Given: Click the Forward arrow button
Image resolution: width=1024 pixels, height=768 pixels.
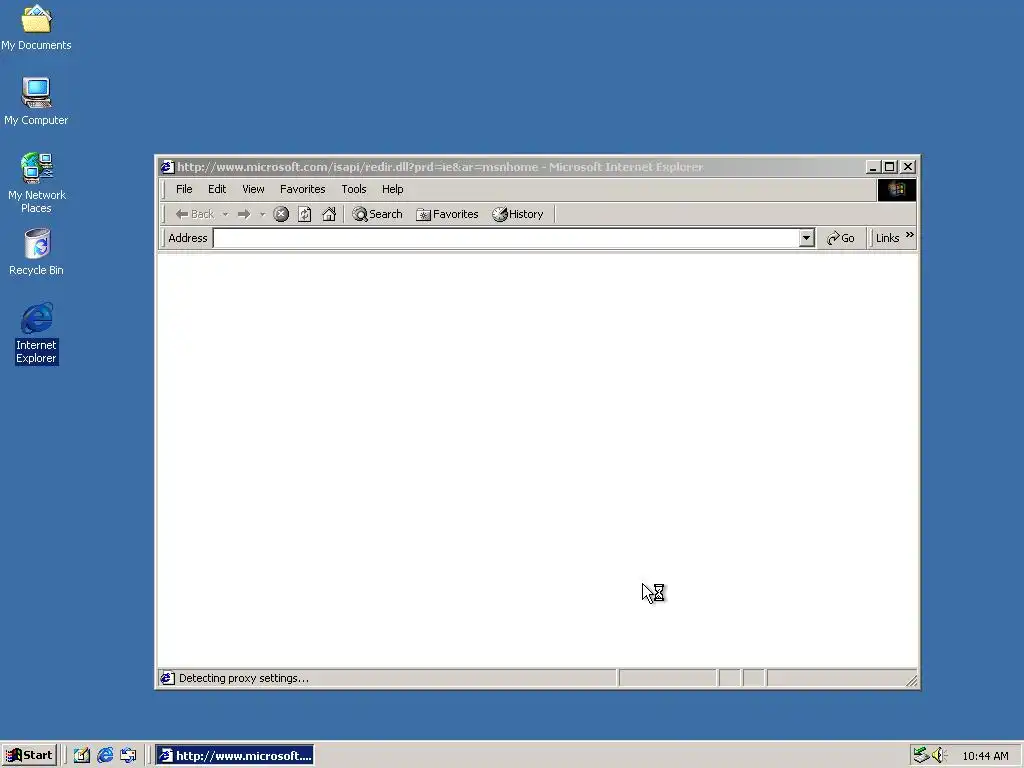Looking at the screenshot, I should (x=244, y=214).
